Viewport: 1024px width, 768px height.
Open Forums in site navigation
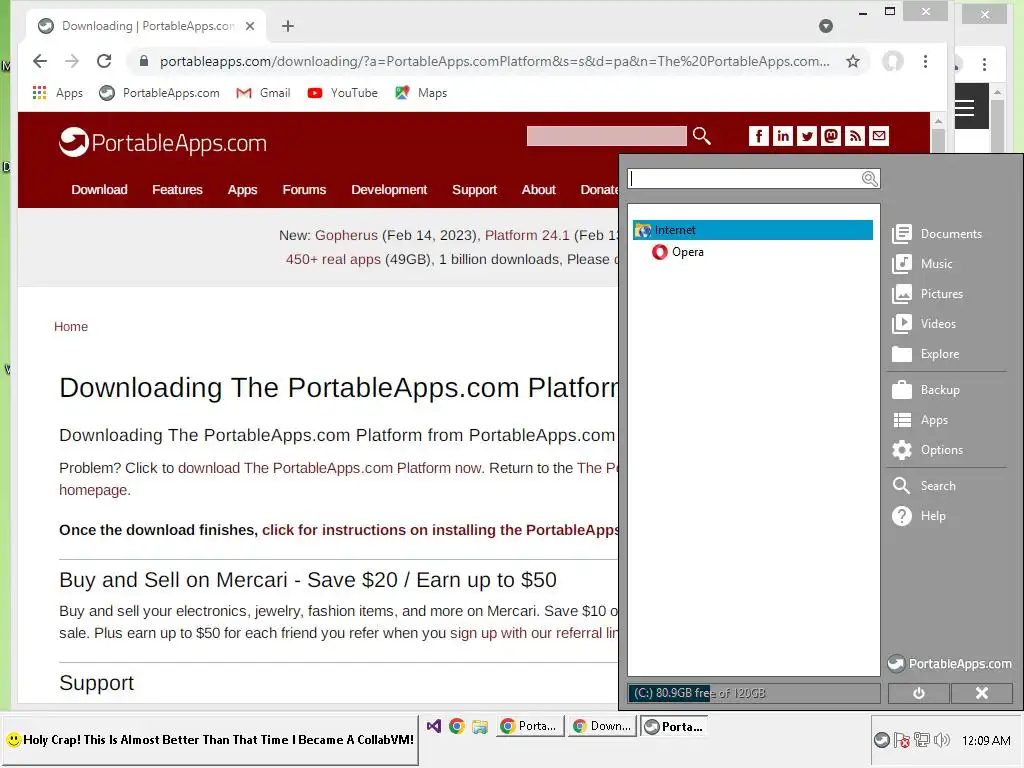tap(304, 189)
